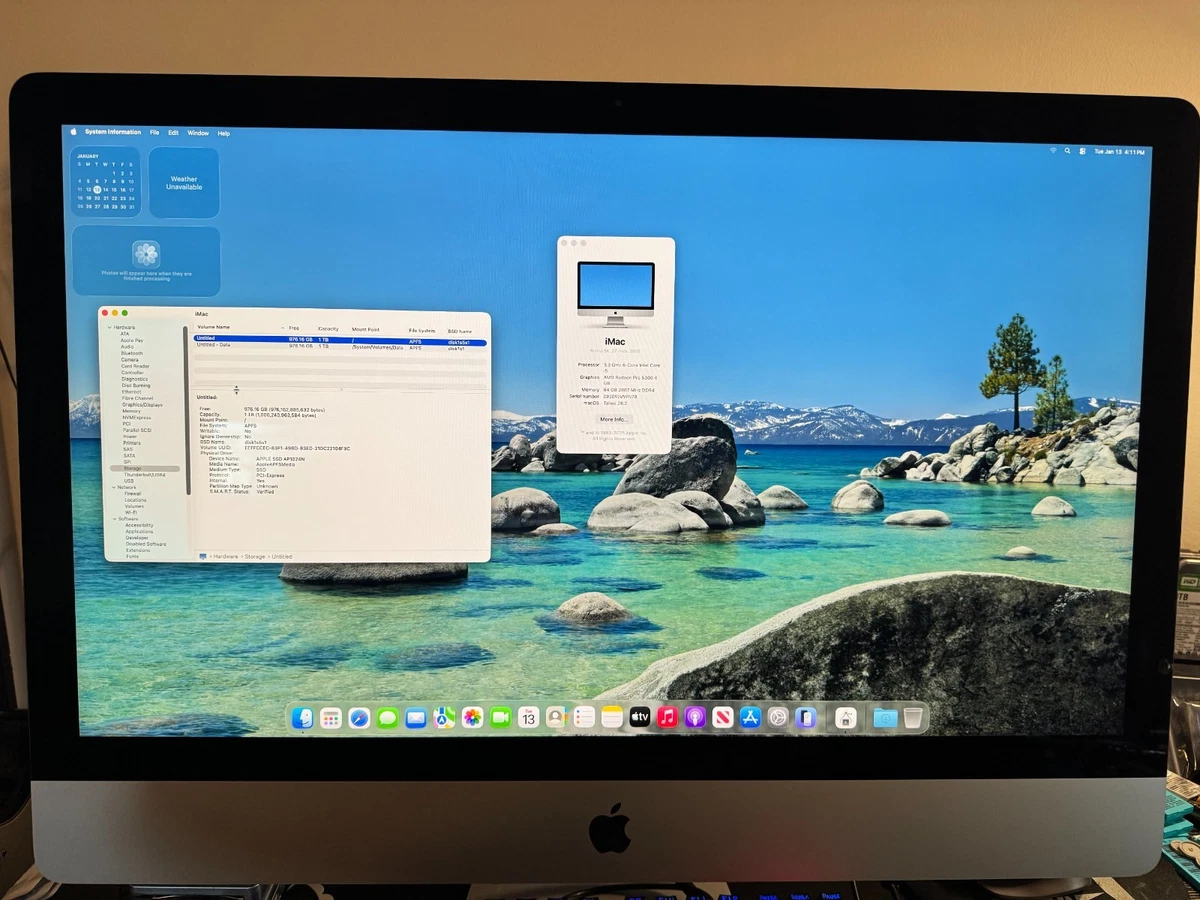
Task: Open Photos from the Dock
Action: (x=473, y=717)
